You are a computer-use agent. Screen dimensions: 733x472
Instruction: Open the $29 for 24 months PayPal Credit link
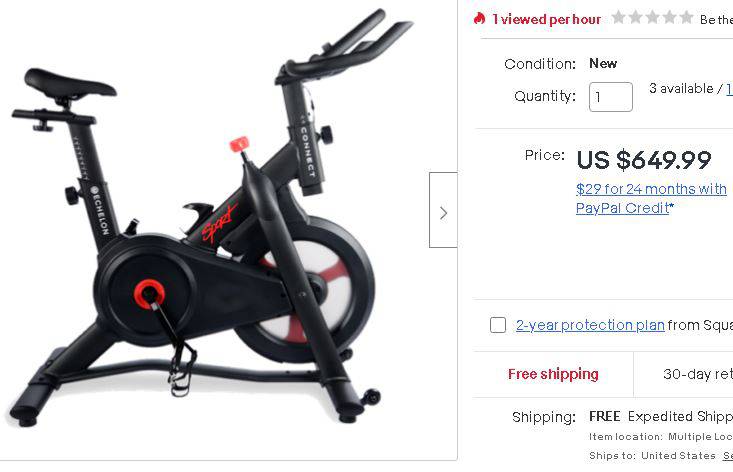point(651,198)
